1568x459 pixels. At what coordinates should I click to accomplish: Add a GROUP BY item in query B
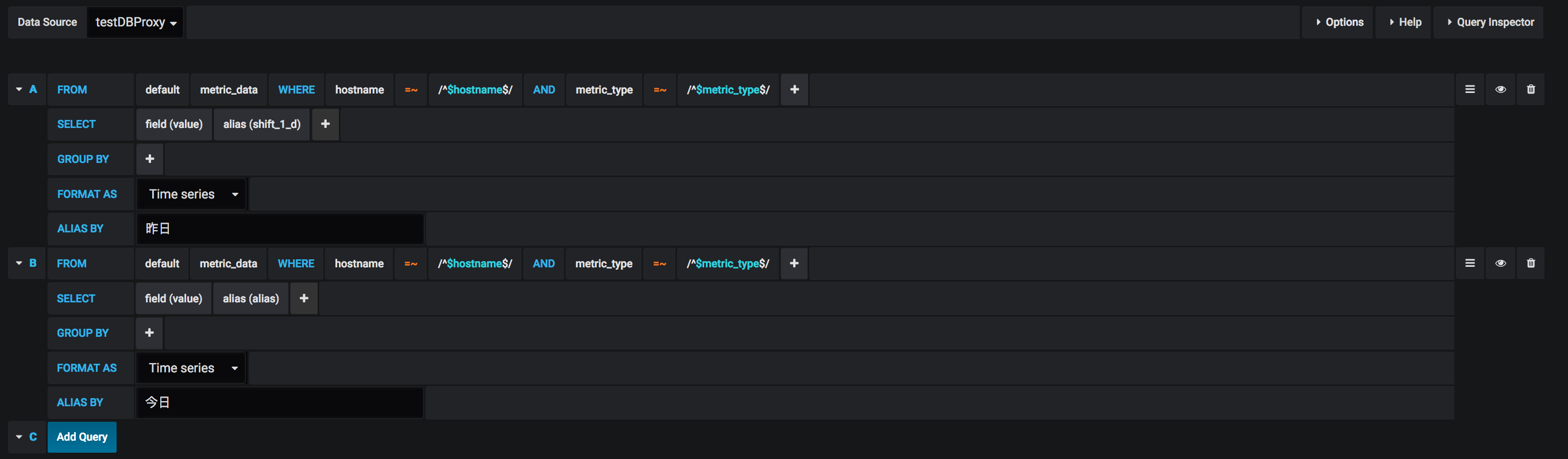149,333
